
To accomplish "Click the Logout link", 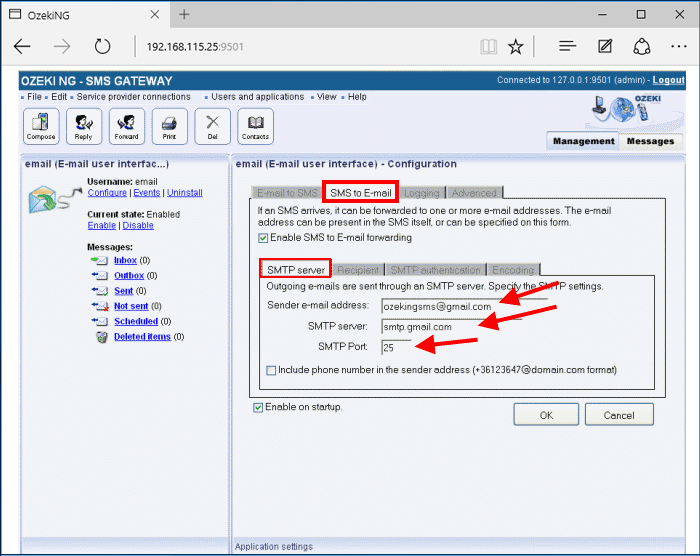I will pos(668,80).
